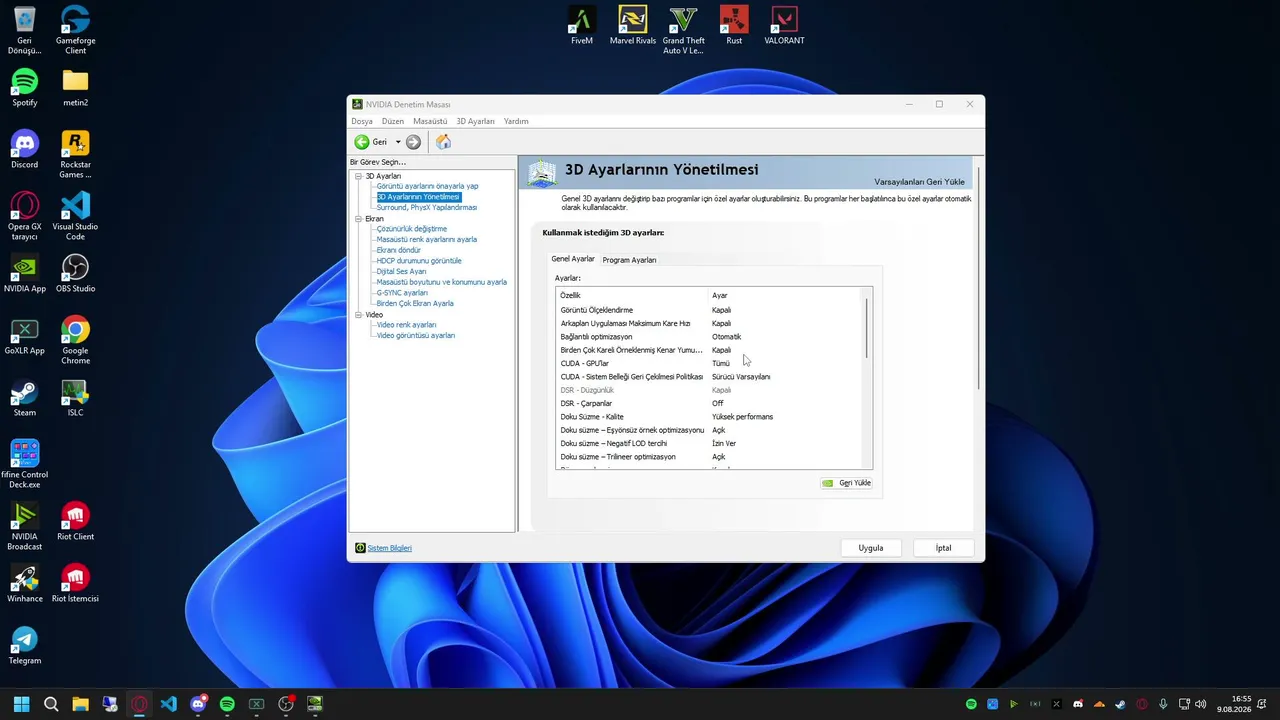1280x720 pixels.
Task: Select the GoXLR App desktop icon
Action: pyautogui.click(x=25, y=336)
